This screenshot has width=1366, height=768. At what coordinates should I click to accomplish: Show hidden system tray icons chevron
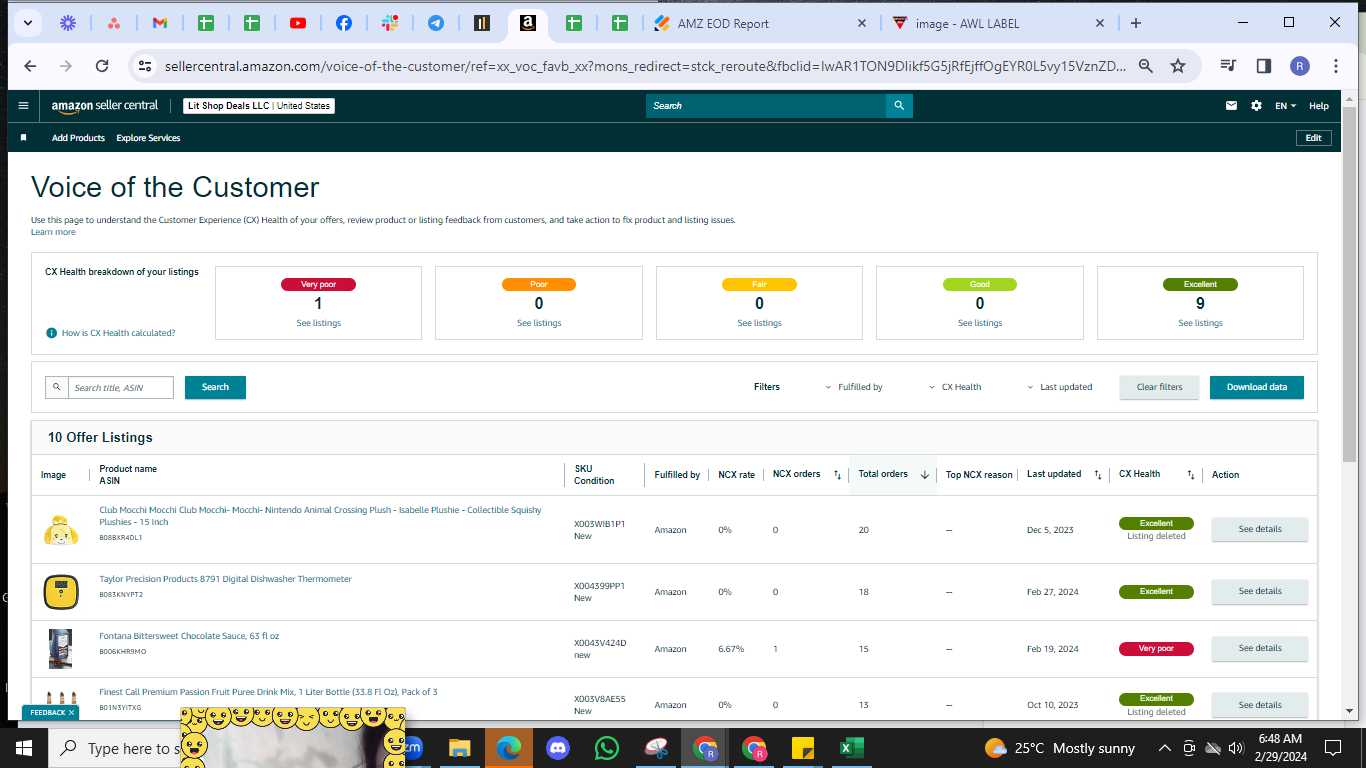(x=1164, y=748)
